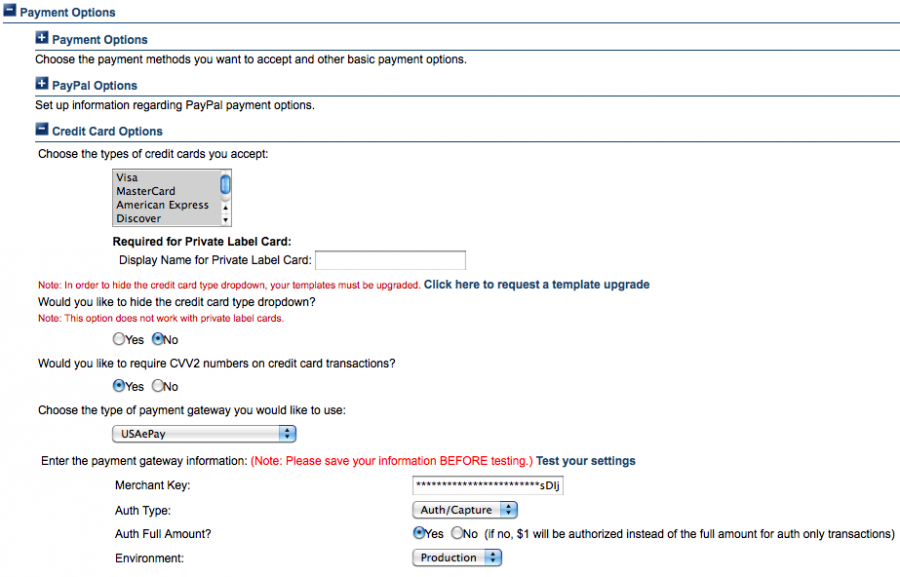Collapse the Credit Card Options minus icon

[x=42, y=130]
